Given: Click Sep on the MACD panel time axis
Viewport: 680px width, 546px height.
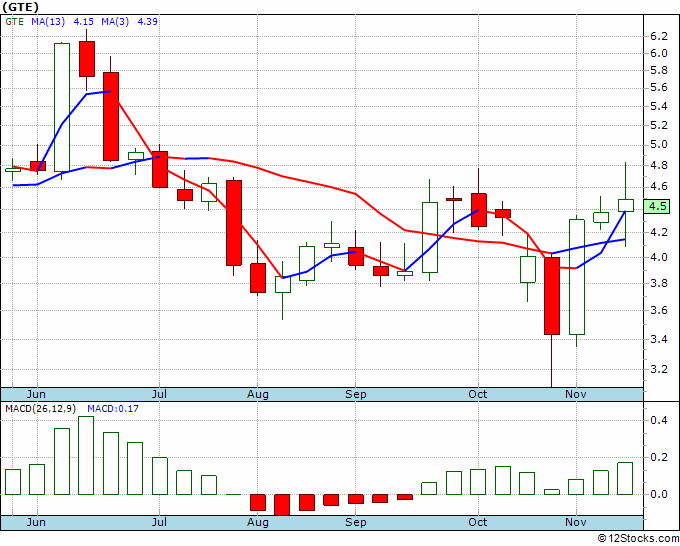Looking at the screenshot, I should pos(356,522).
